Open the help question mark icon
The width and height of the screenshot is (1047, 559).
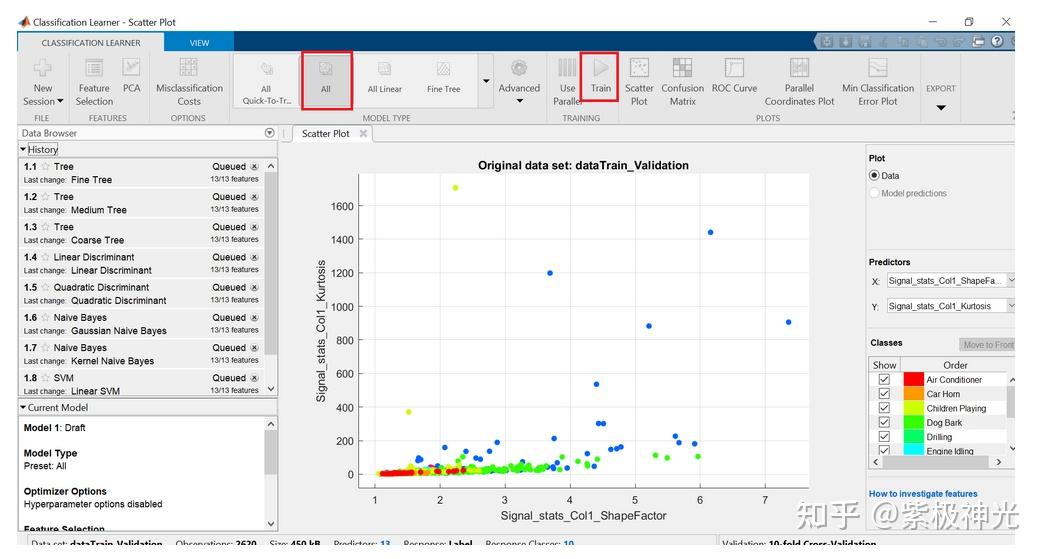pos(997,41)
